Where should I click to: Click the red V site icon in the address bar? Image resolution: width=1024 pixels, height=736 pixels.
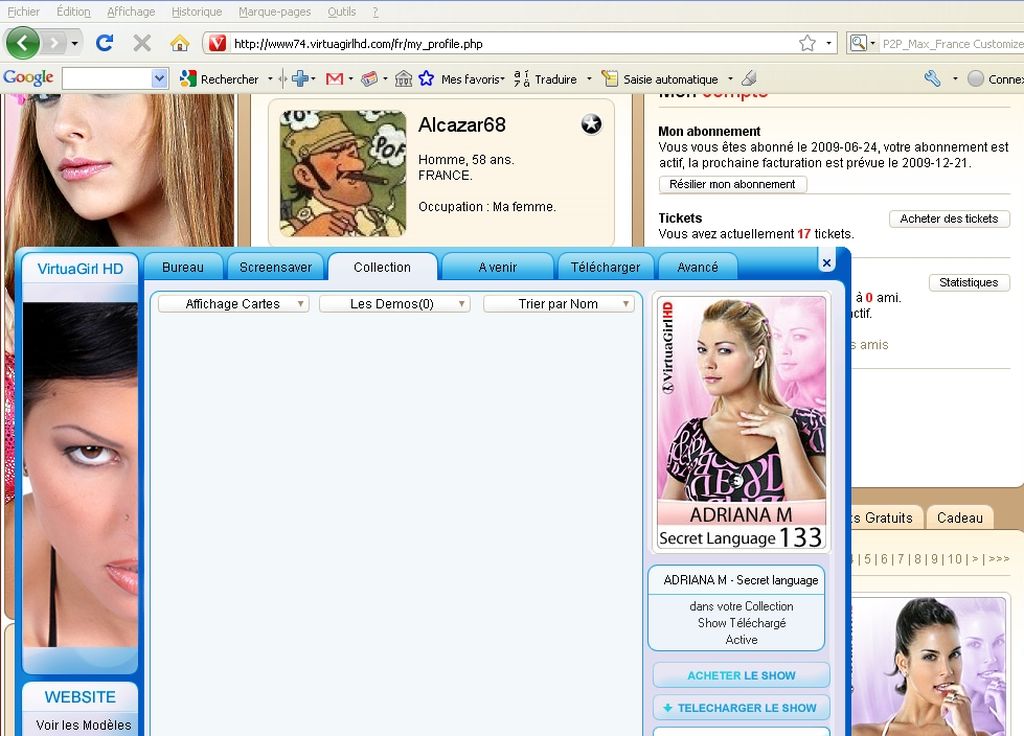click(x=217, y=44)
